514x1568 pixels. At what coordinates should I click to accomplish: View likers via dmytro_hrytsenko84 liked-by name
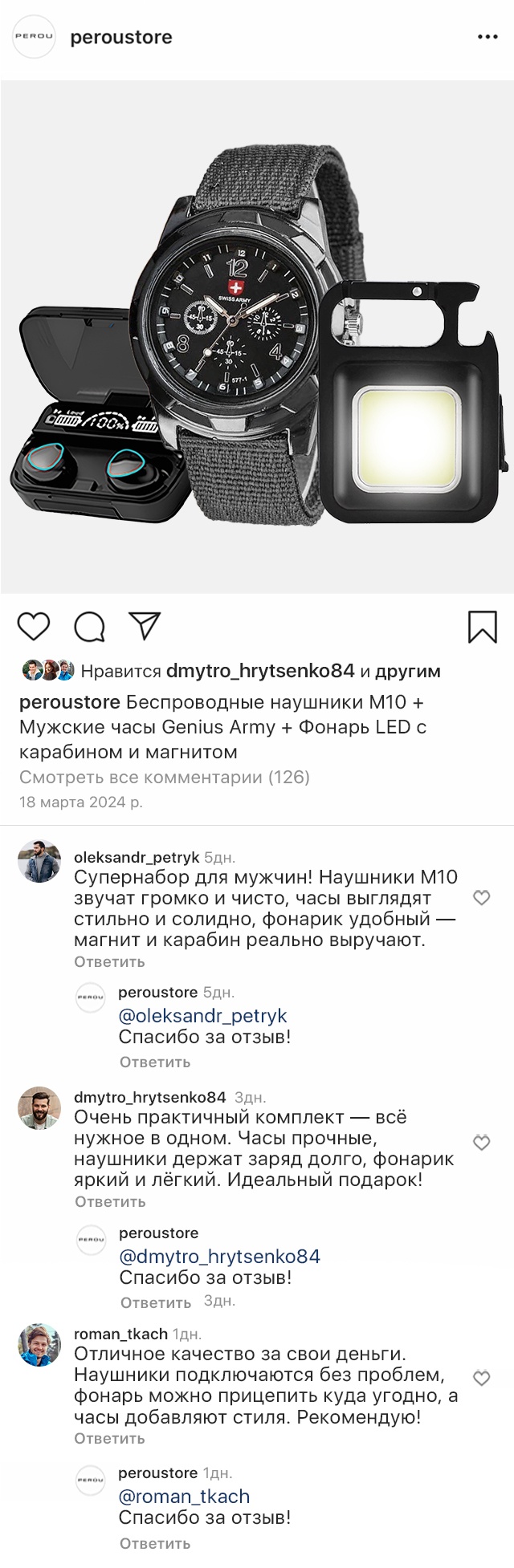click(259, 671)
